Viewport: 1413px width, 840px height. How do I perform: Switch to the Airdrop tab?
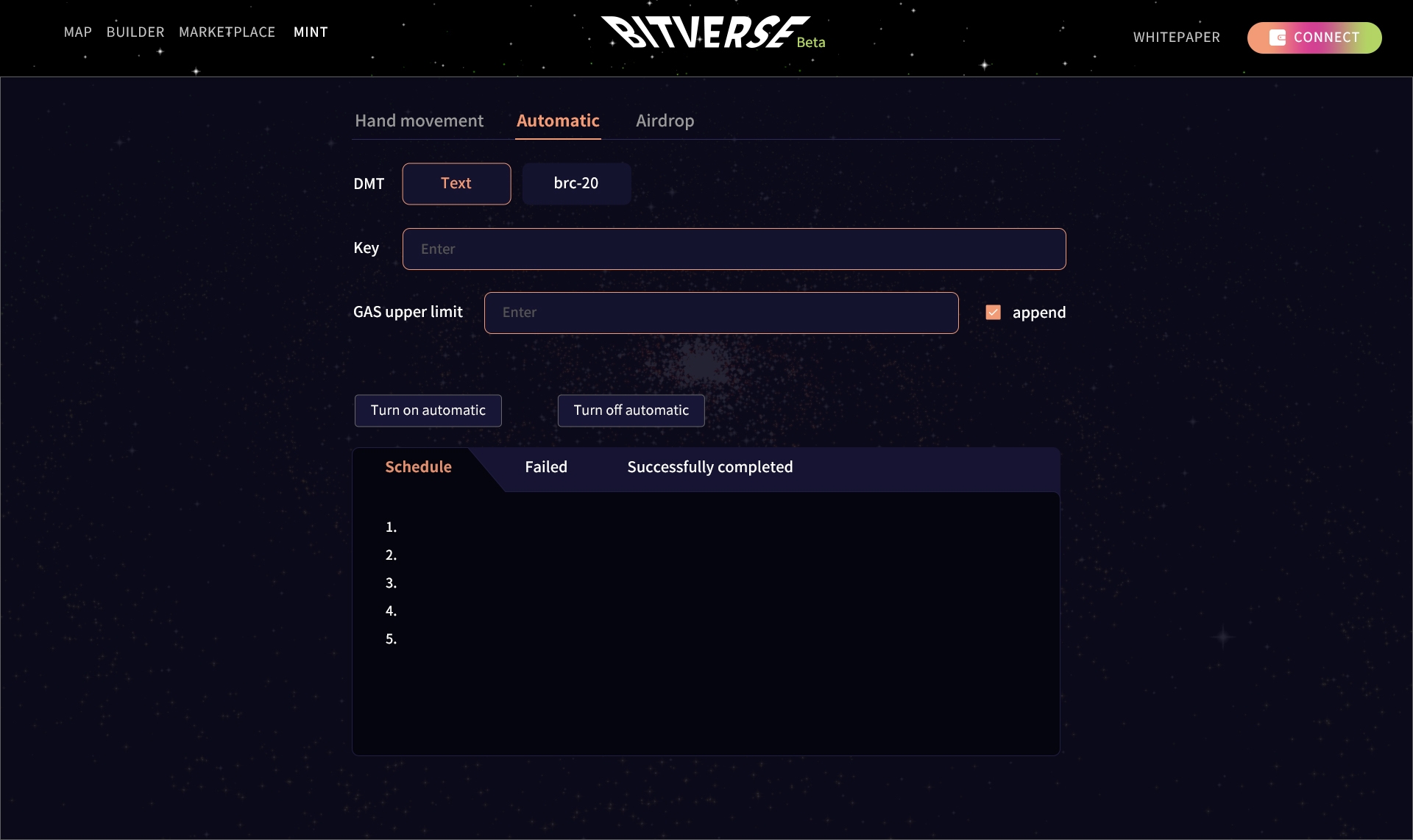[x=665, y=121]
